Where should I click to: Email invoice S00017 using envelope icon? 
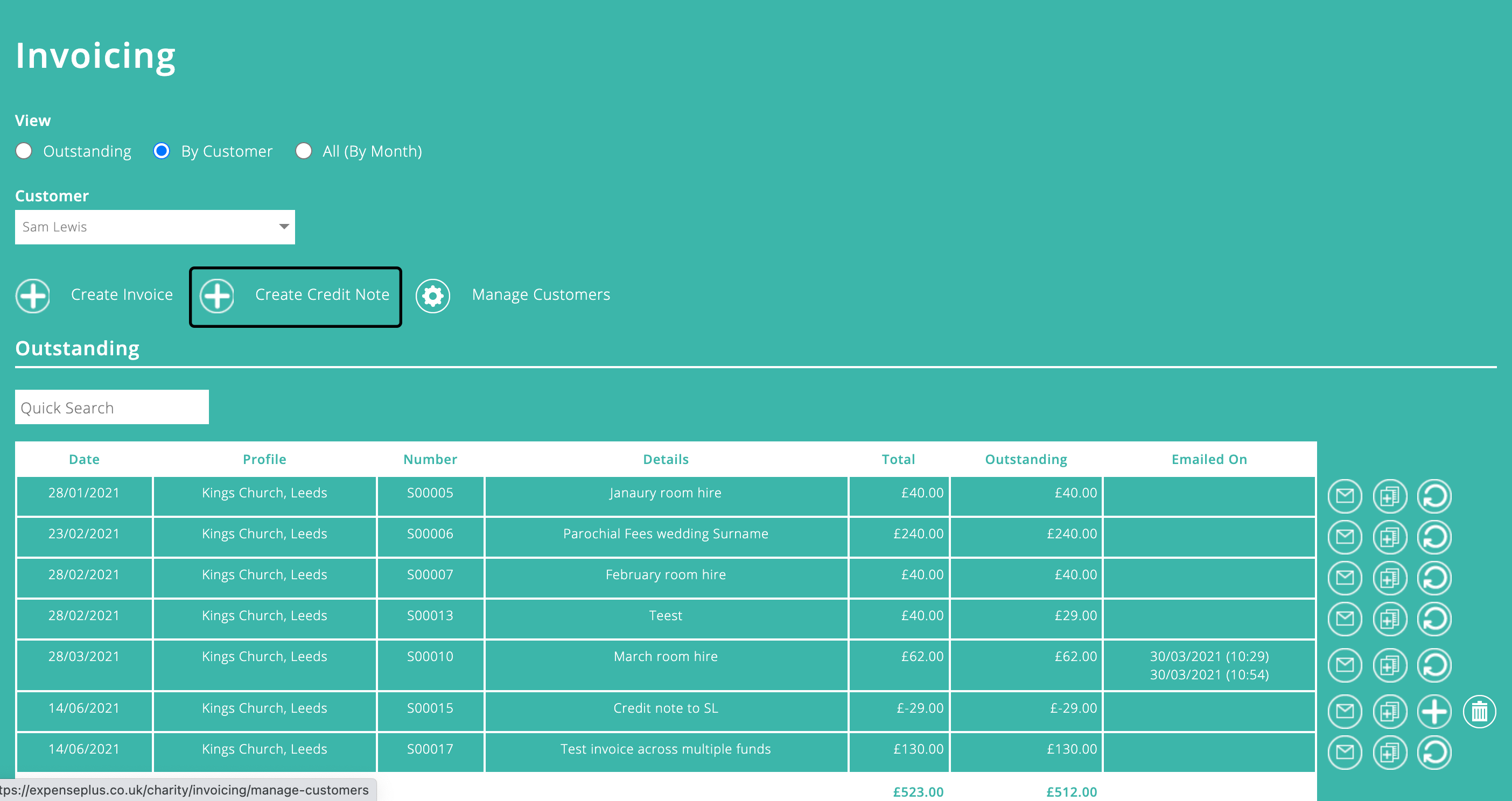(x=1345, y=753)
